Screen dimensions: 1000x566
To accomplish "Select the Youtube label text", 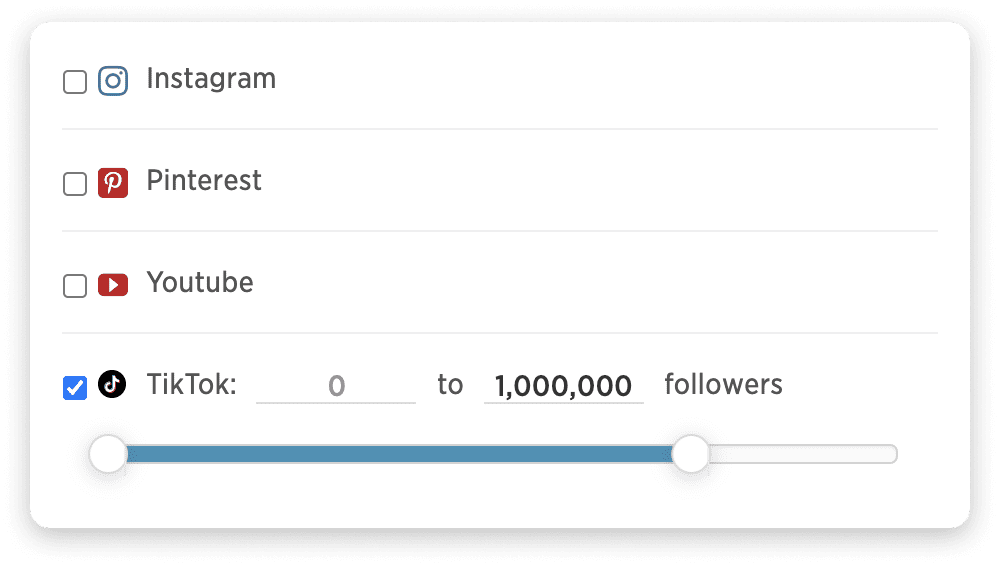I will (200, 283).
